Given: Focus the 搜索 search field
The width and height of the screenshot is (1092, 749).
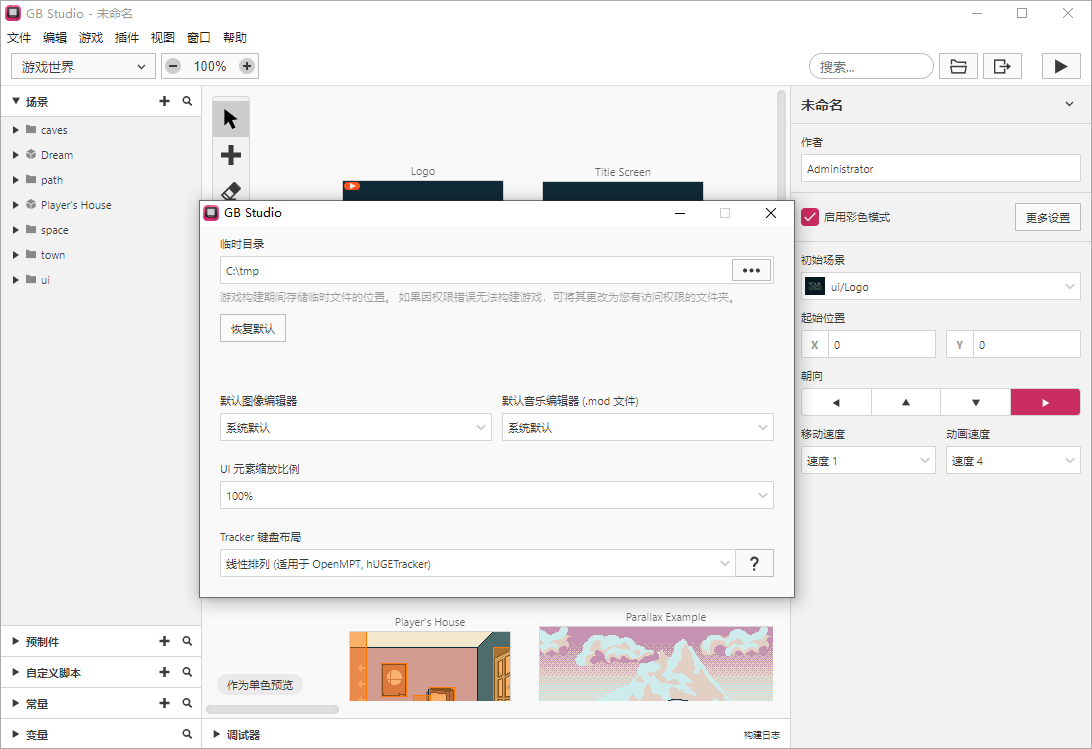Looking at the screenshot, I should (871, 66).
